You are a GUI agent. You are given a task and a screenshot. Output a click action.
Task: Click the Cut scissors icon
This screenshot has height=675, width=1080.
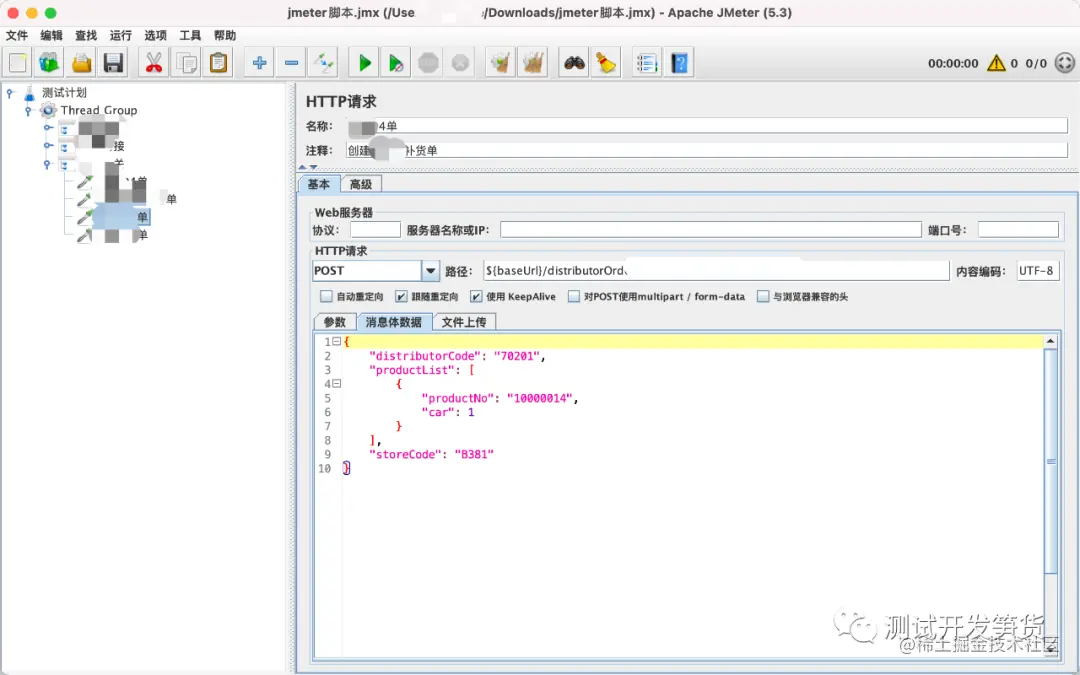coord(154,63)
